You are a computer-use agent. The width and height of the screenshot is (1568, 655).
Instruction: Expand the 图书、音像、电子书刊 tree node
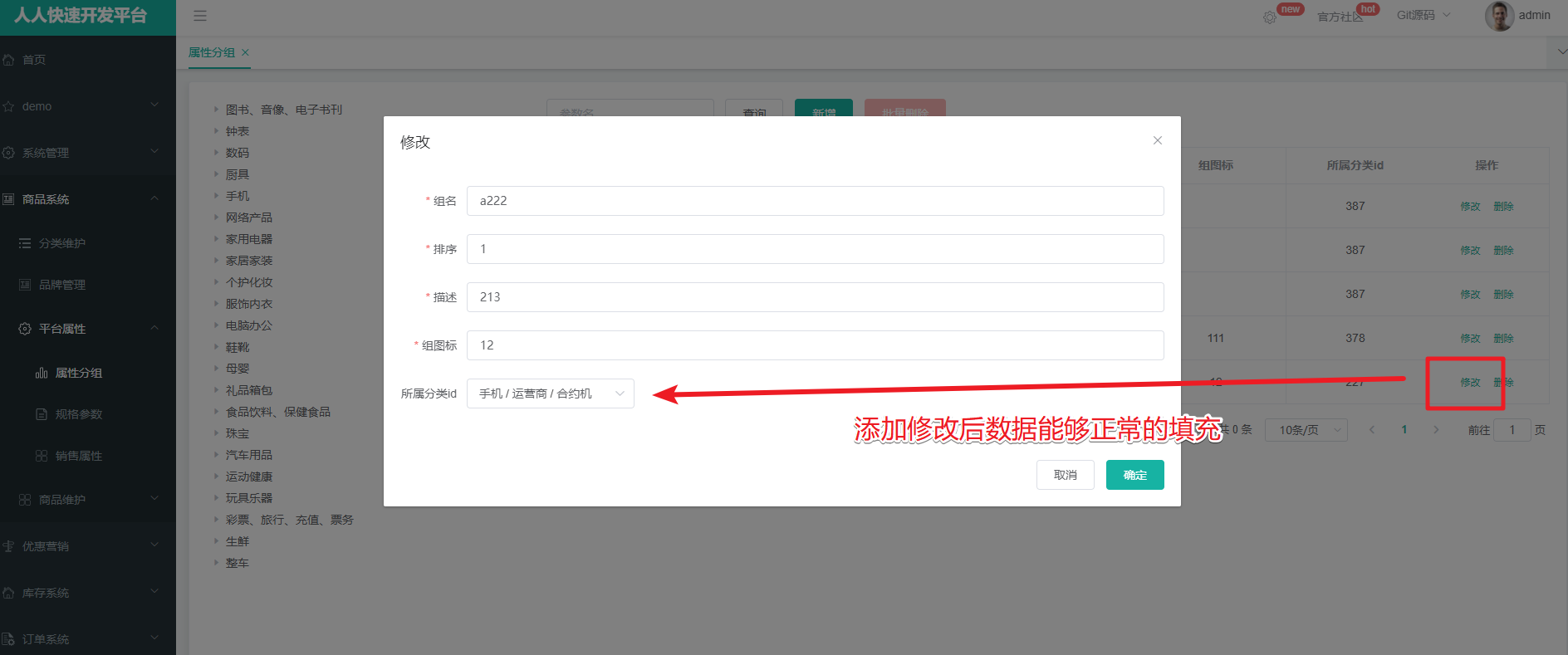click(x=216, y=110)
